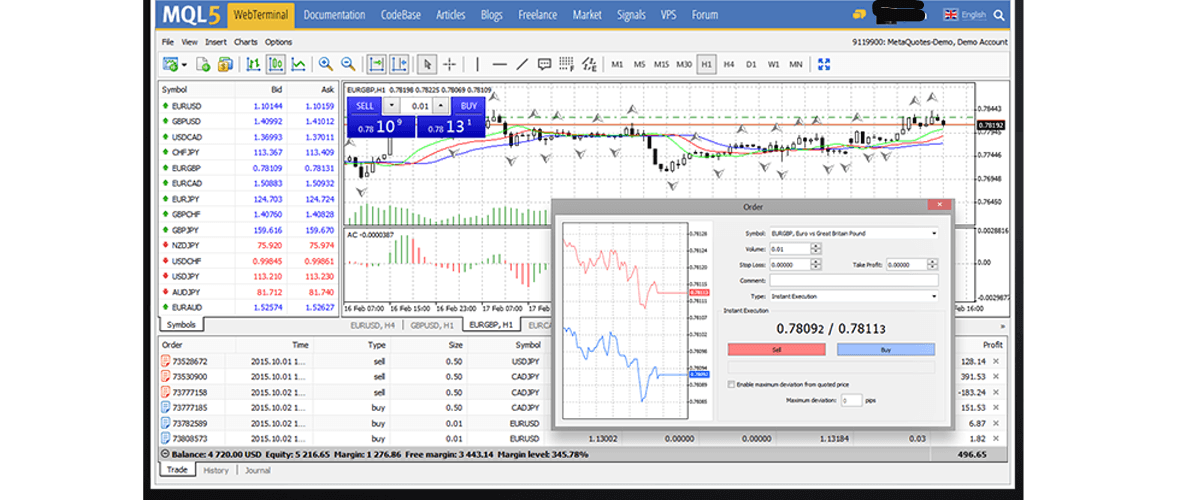This screenshot has height=500, width=1200.
Task: Select the horizontal line drawing tool
Action: (x=500, y=64)
